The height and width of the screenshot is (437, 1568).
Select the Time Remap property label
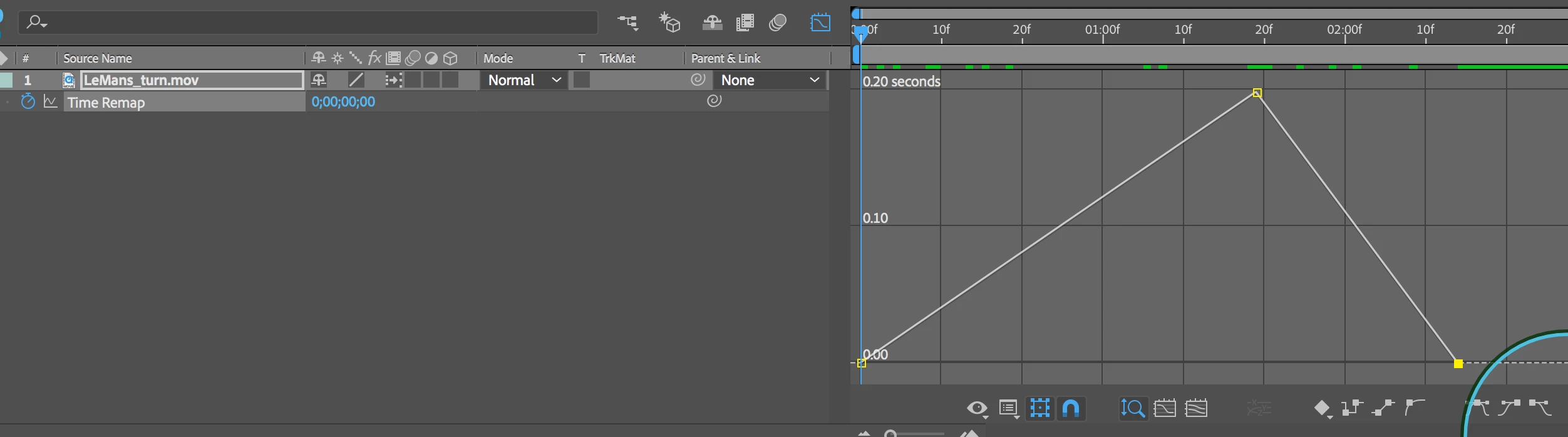pyautogui.click(x=106, y=103)
